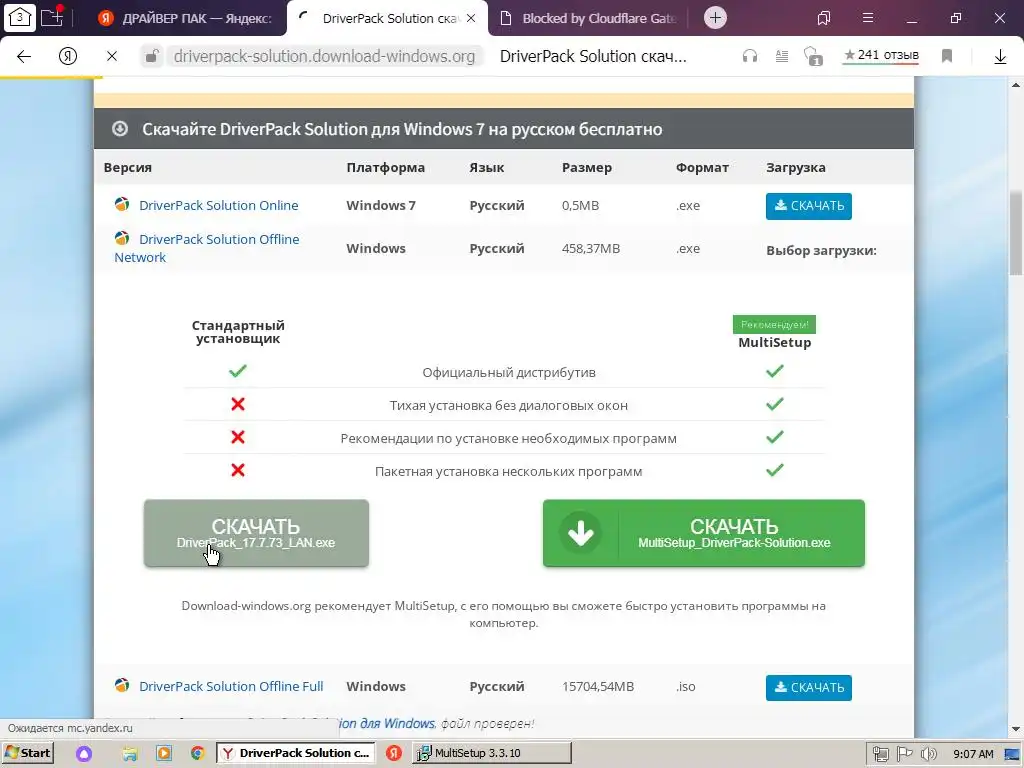Screen dimensions: 1024x768
Task: Switch to Blocked by Cloudflare Gateway tab
Action: pyautogui.click(x=588, y=18)
